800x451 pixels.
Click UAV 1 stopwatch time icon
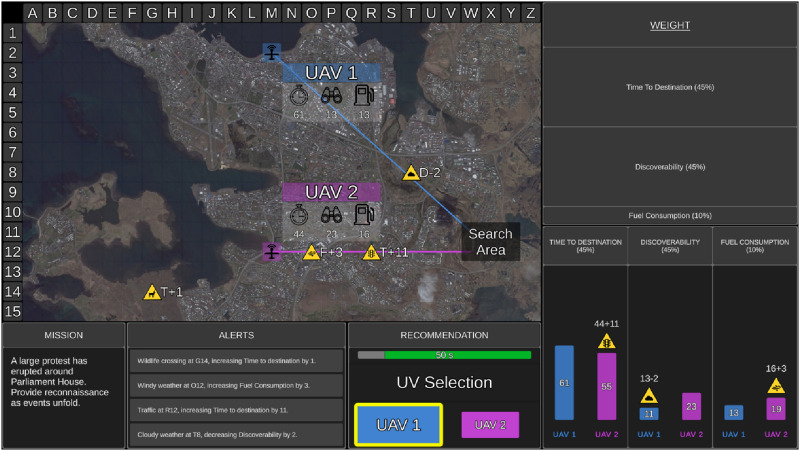pos(299,96)
